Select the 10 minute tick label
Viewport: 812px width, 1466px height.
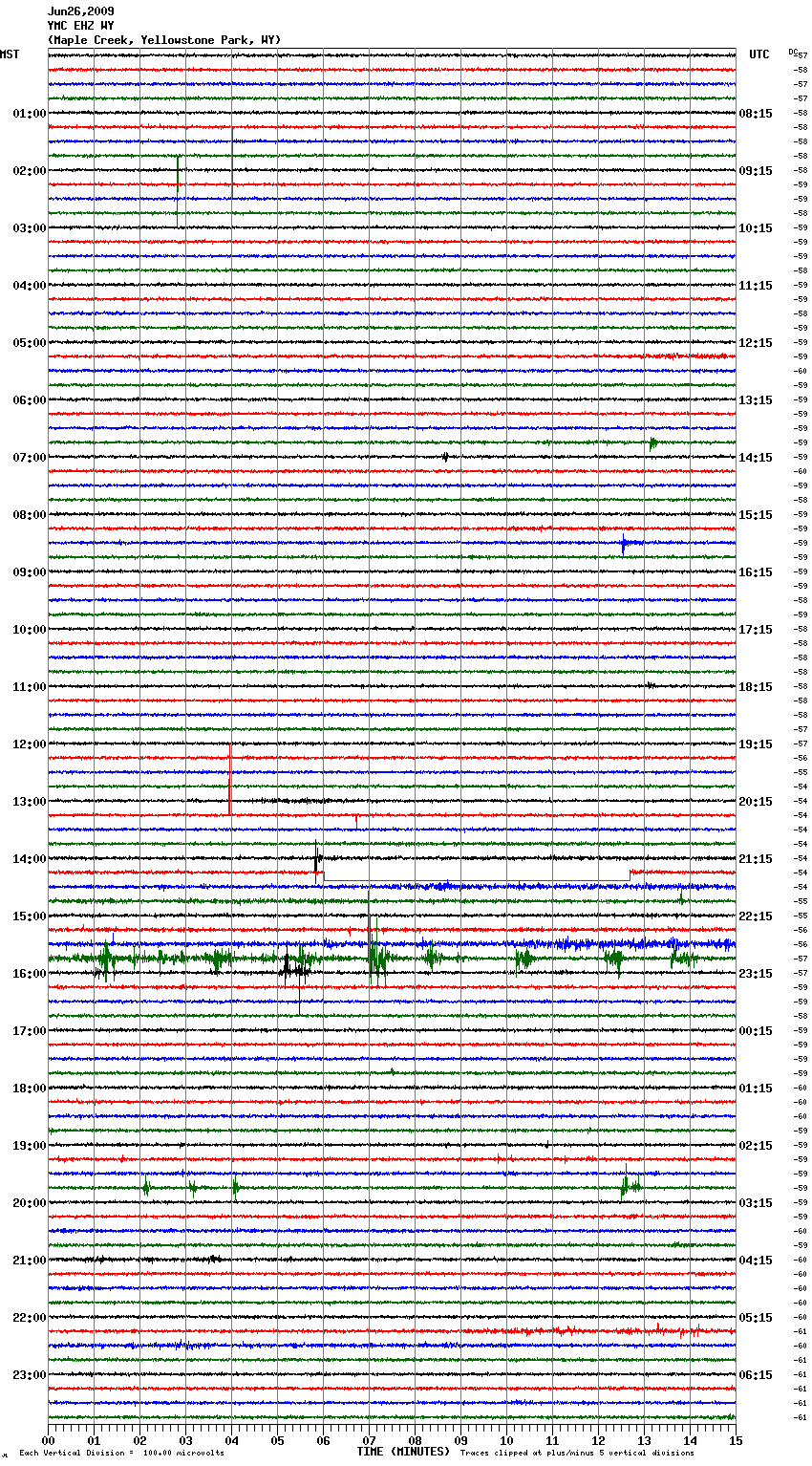(506, 1440)
